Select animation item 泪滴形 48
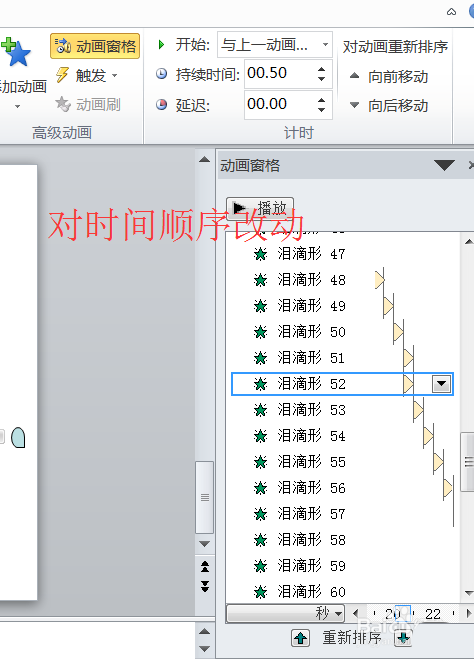Image resolution: width=474 pixels, height=659 pixels. (x=342, y=280)
